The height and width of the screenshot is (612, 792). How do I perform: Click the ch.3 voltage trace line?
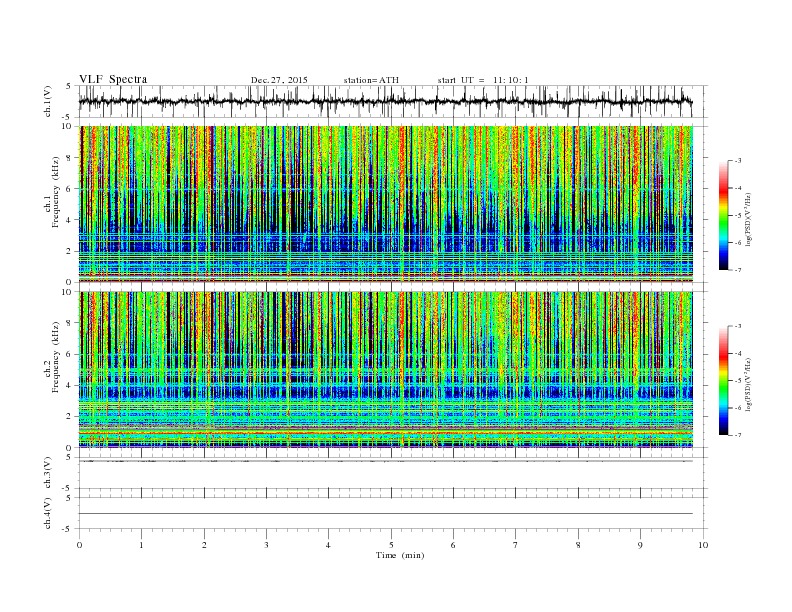coord(386,461)
